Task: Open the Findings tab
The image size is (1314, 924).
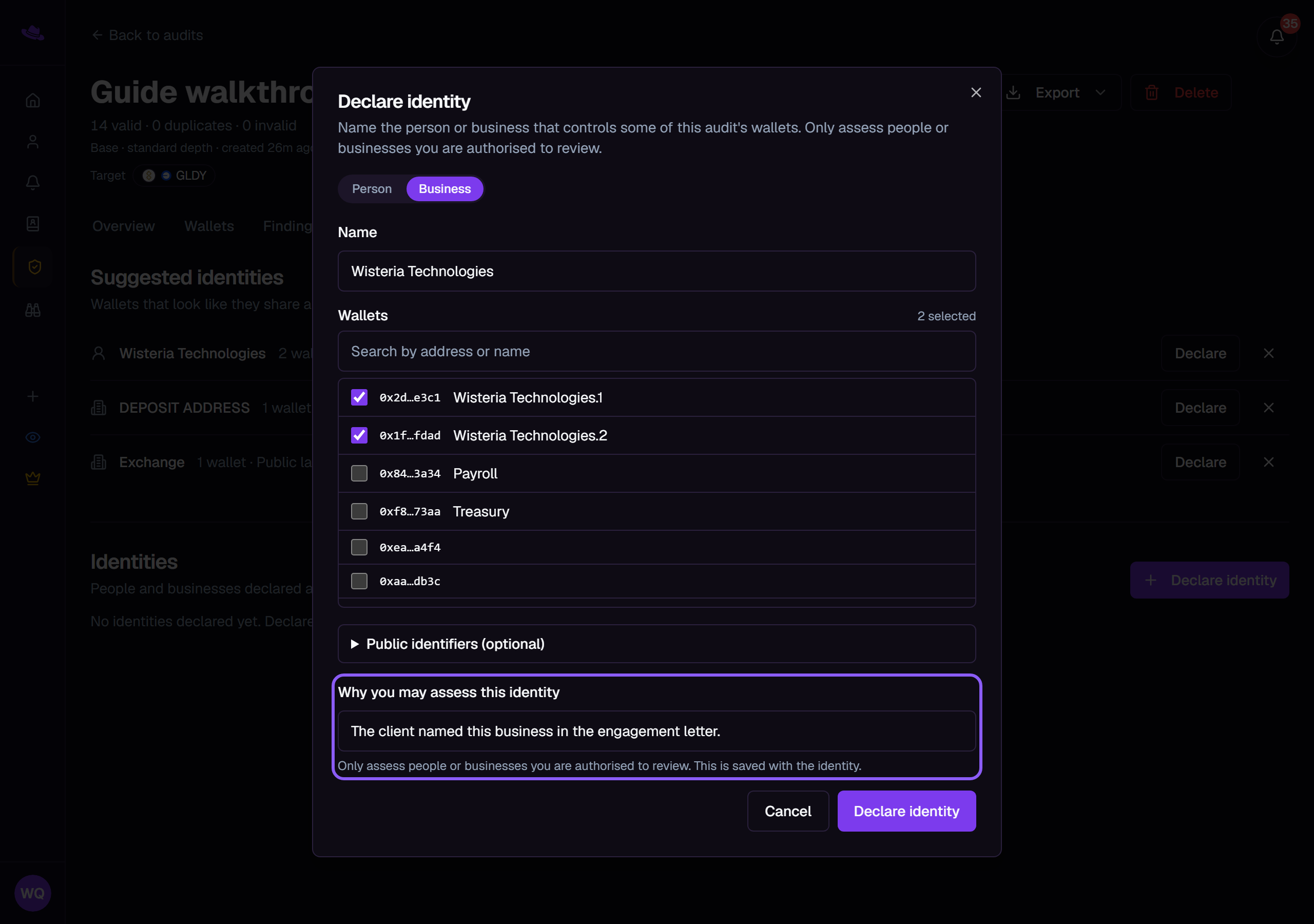Action: (x=287, y=226)
